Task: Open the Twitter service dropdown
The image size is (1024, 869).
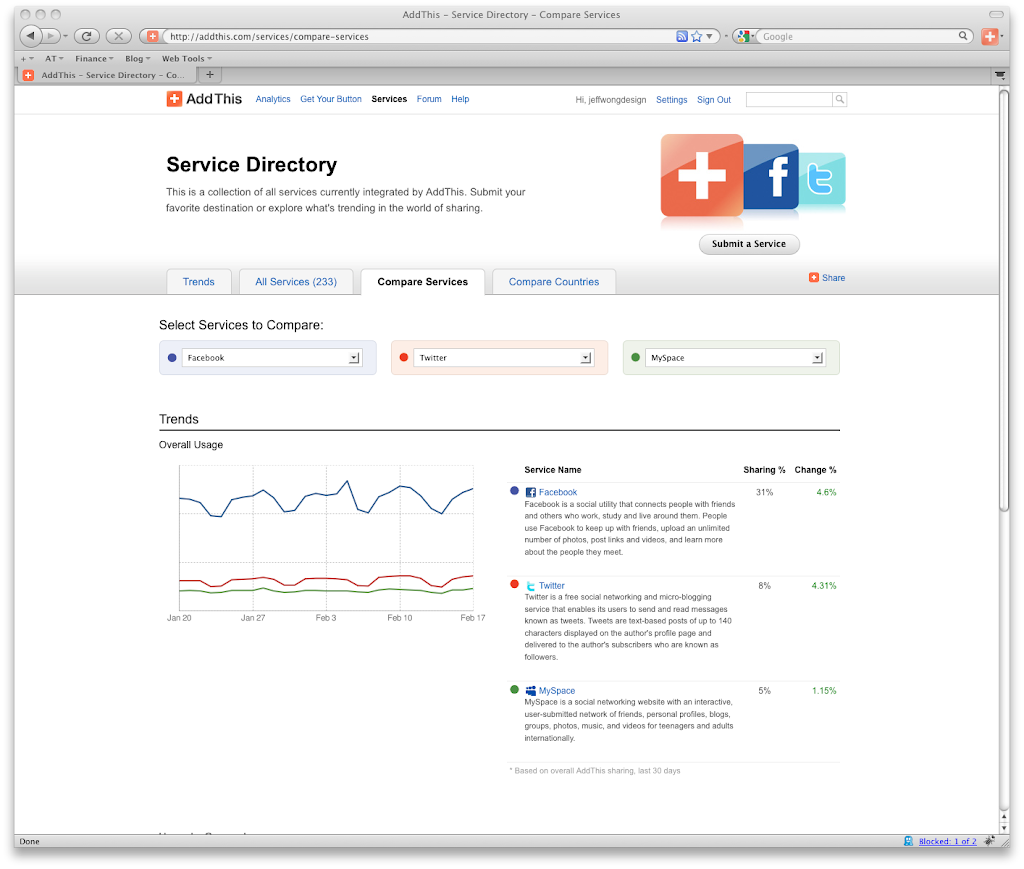Action: point(503,358)
